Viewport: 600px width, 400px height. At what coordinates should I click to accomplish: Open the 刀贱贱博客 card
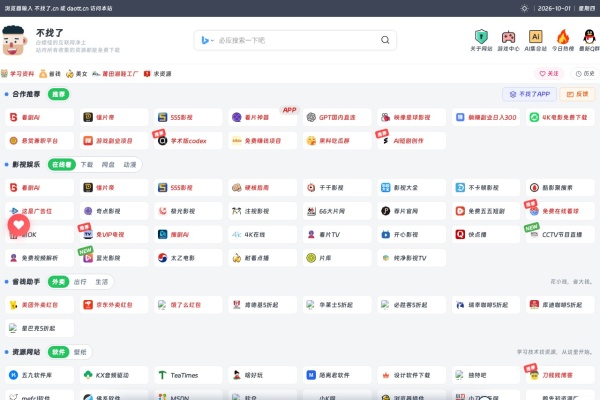(x=560, y=375)
